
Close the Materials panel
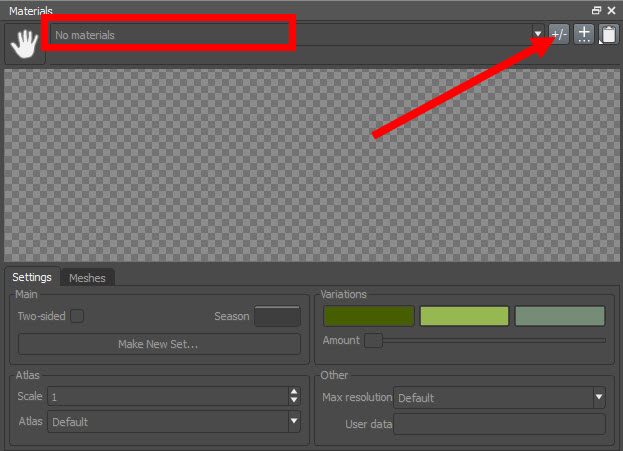611,10
